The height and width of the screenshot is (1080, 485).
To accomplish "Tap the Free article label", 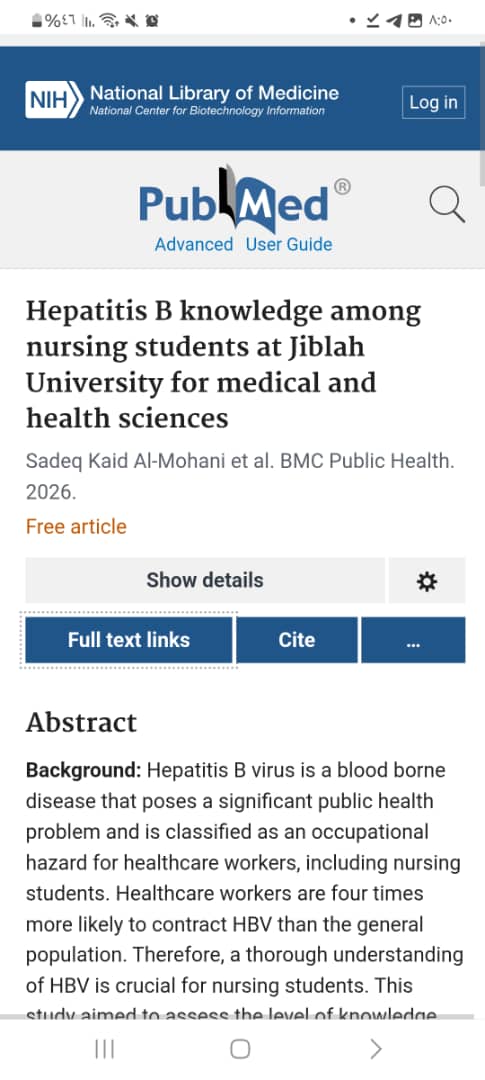I will (x=76, y=527).
